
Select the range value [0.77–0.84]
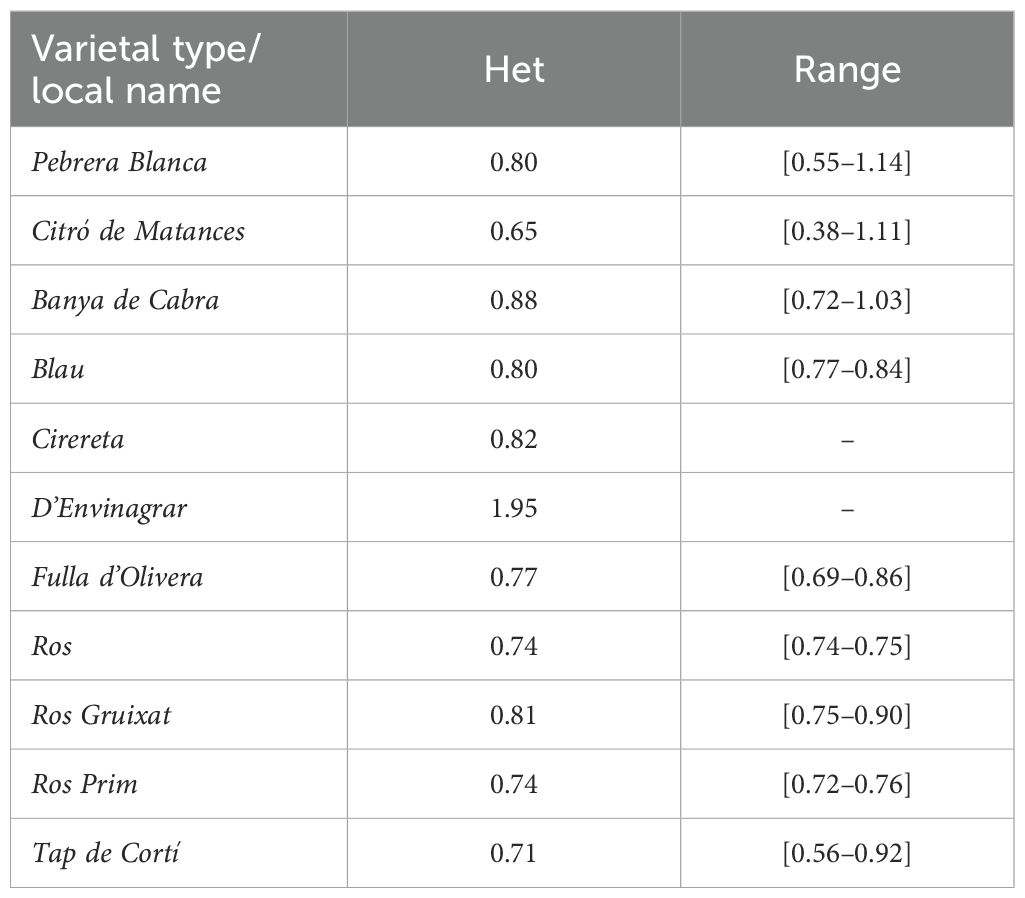847,369
